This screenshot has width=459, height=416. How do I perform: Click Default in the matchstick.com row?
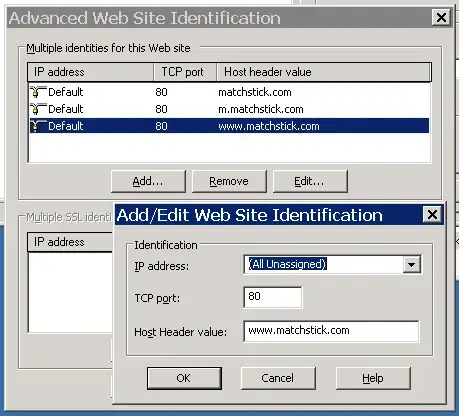[x=66, y=92]
